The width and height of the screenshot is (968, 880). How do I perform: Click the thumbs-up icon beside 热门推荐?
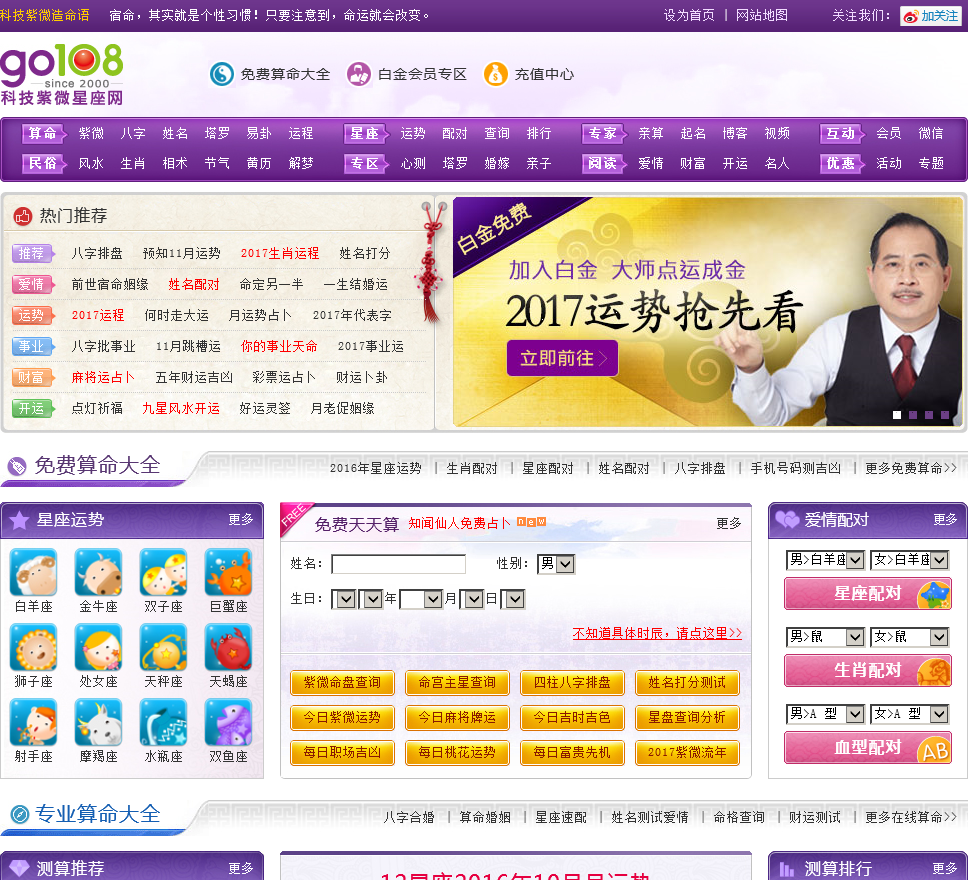(x=23, y=216)
